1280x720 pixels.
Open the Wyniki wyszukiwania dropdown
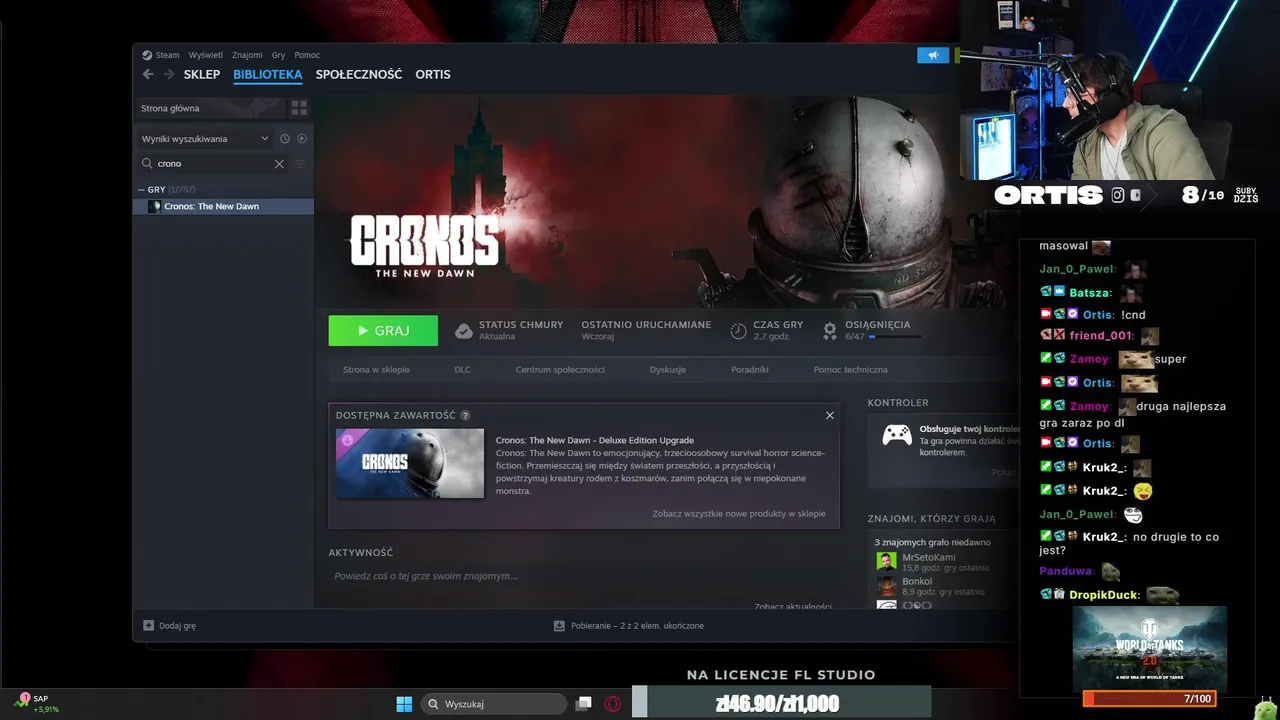pyautogui.click(x=206, y=139)
